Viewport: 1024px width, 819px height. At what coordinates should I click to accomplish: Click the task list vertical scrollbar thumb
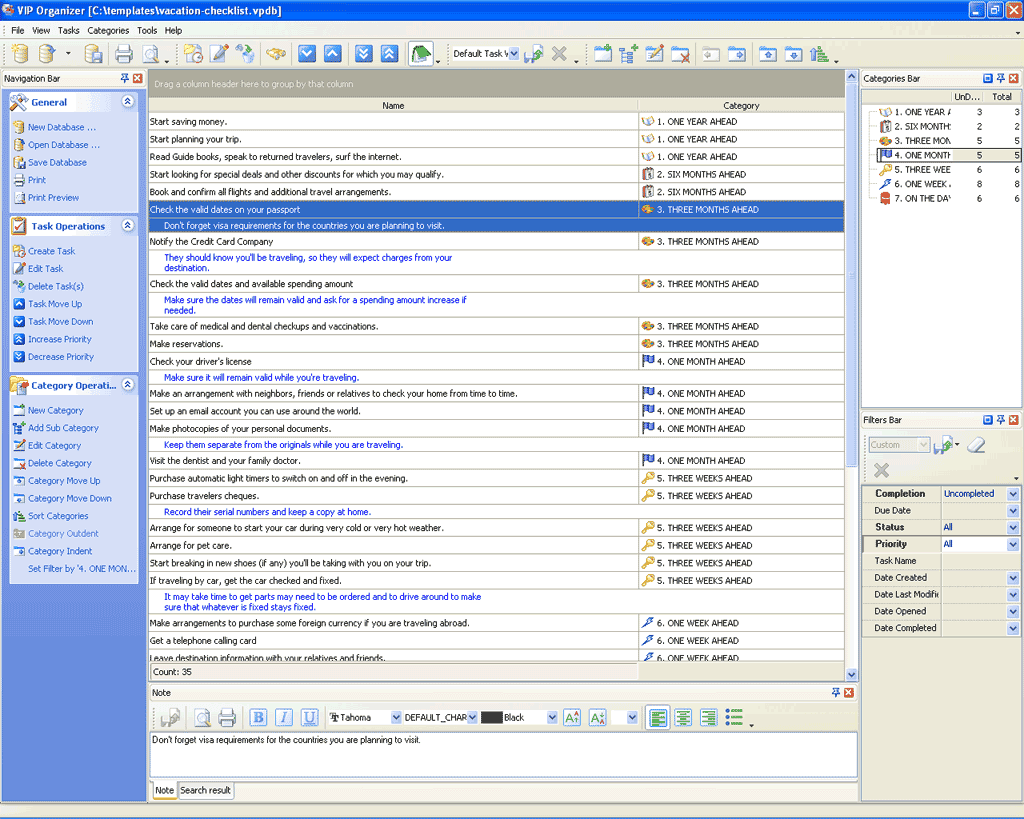852,274
